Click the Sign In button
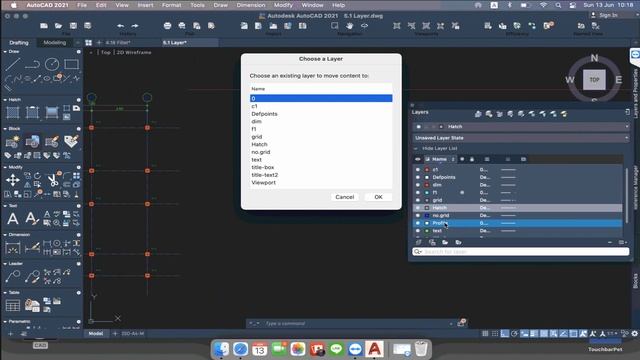 [604, 15]
